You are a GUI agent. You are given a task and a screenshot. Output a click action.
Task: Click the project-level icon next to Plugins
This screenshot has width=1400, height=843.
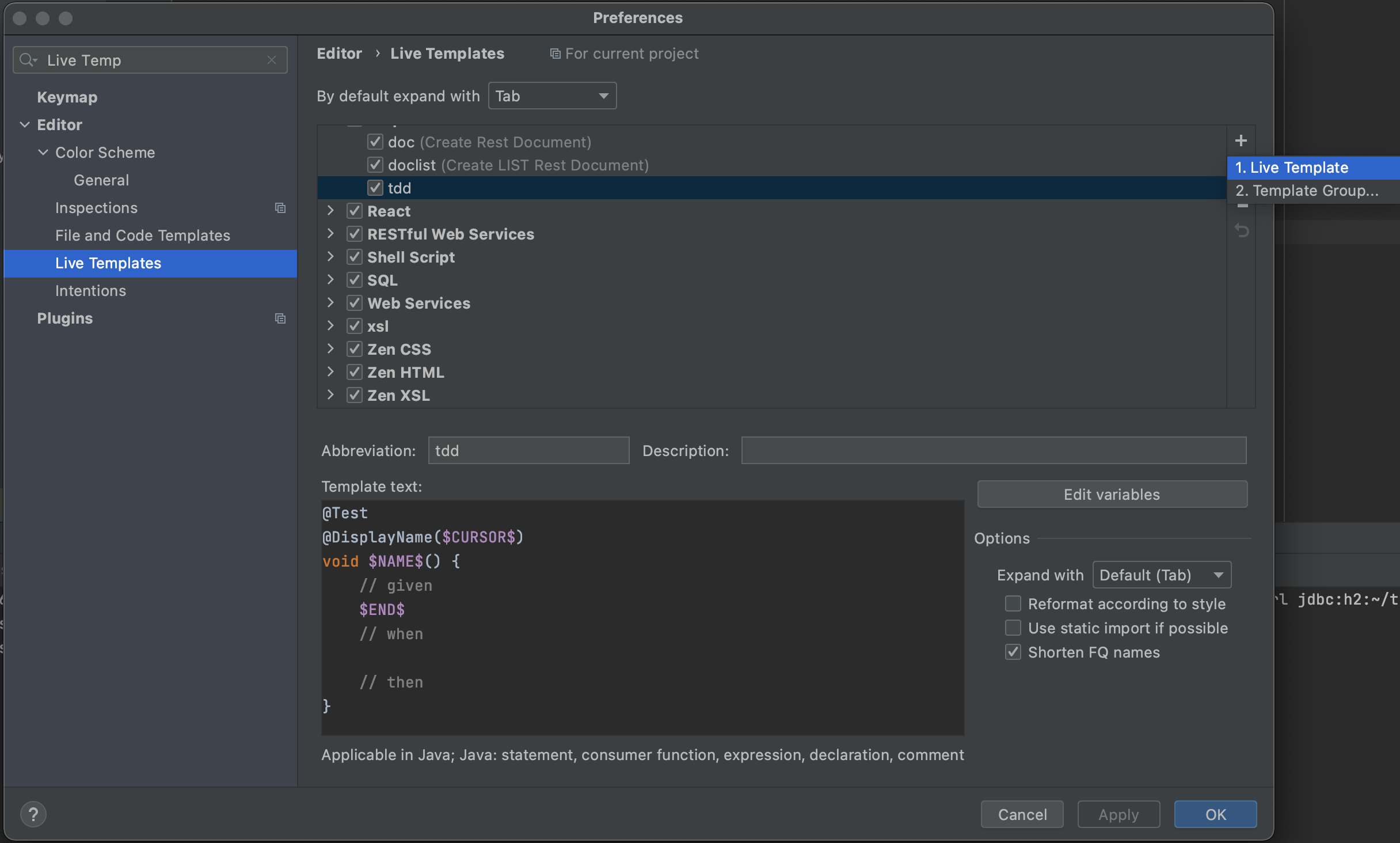pos(280,318)
